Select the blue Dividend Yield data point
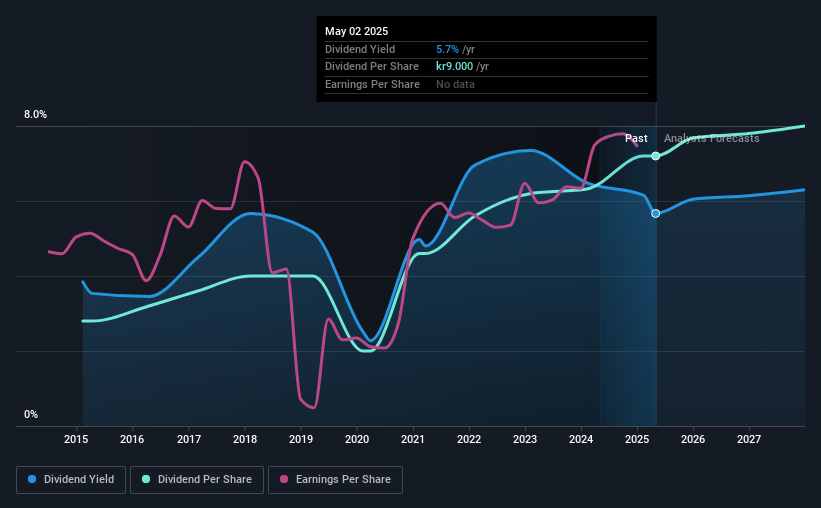Viewport: 821px width, 508px height. (656, 213)
